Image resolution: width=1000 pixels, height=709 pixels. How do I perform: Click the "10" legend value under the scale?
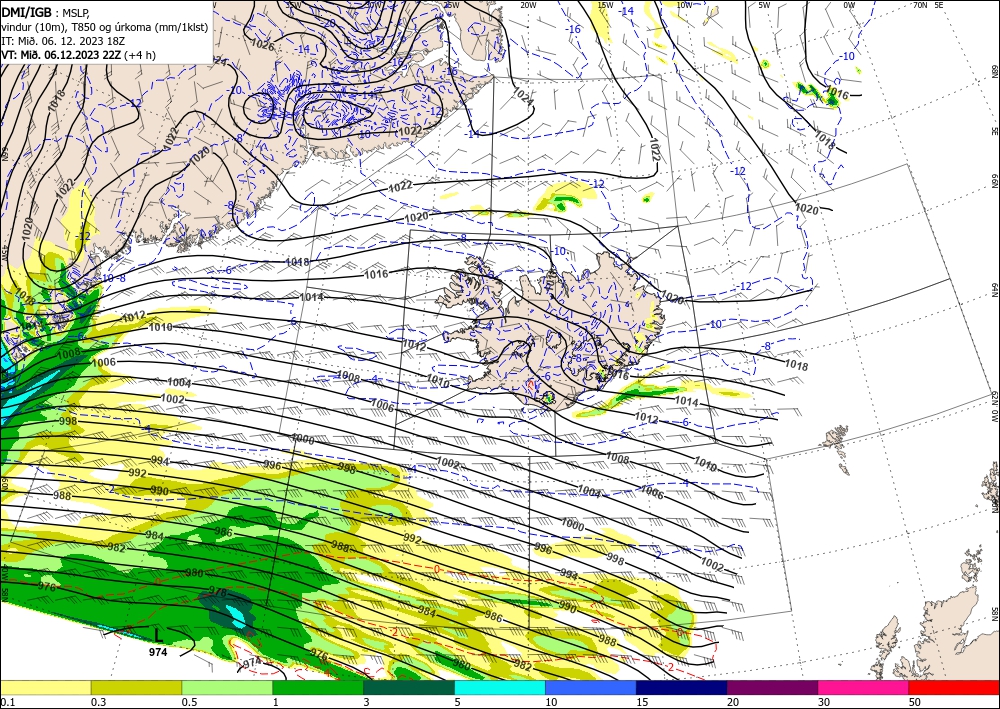(551, 702)
